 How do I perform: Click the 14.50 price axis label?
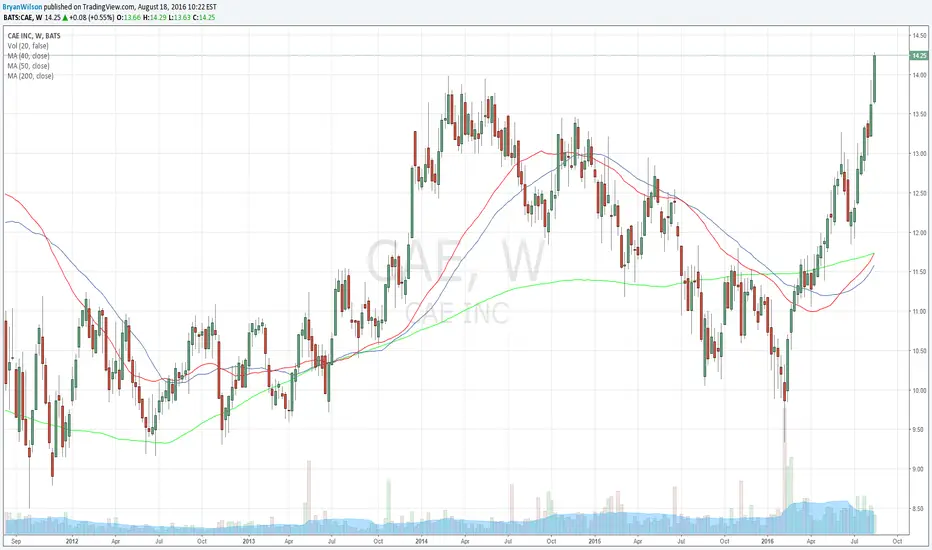pyautogui.click(x=919, y=36)
